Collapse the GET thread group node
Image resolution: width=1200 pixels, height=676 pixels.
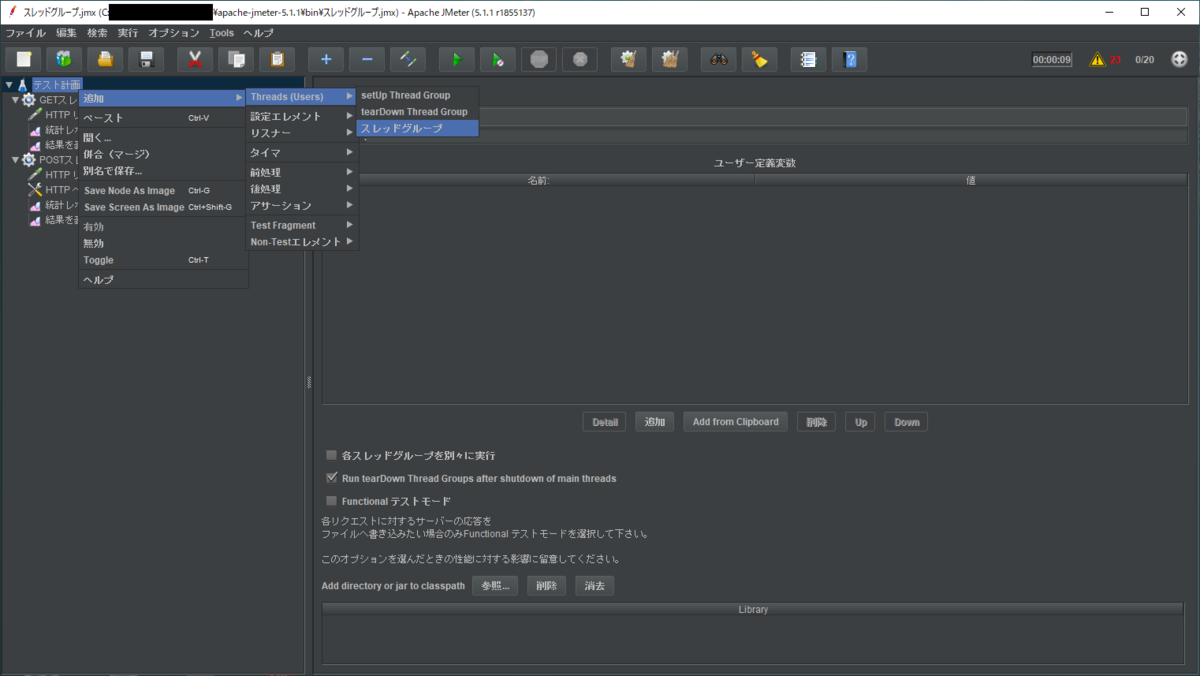[x=14, y=99]
